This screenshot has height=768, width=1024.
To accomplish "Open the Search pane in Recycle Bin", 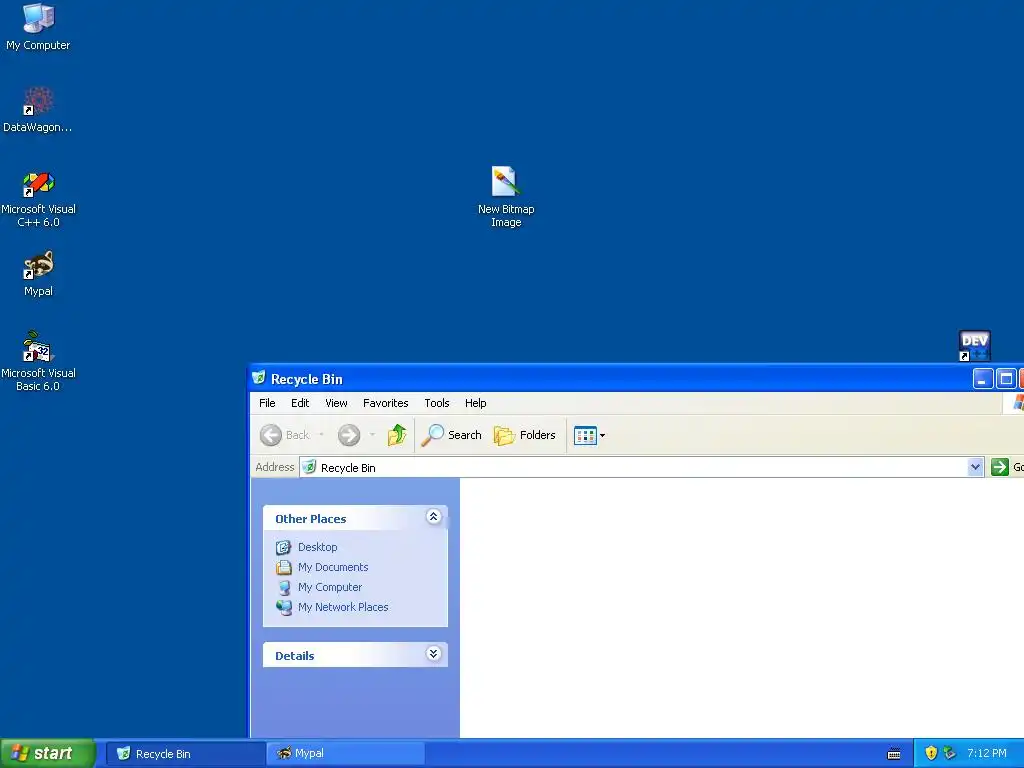I will (x=451, y=435).
